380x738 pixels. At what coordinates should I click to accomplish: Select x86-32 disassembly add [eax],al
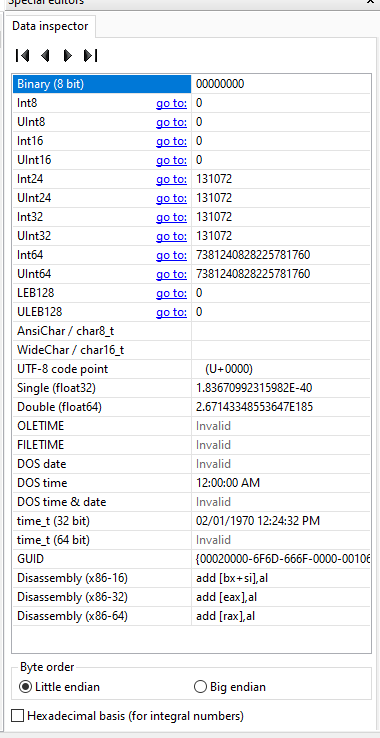226,597
